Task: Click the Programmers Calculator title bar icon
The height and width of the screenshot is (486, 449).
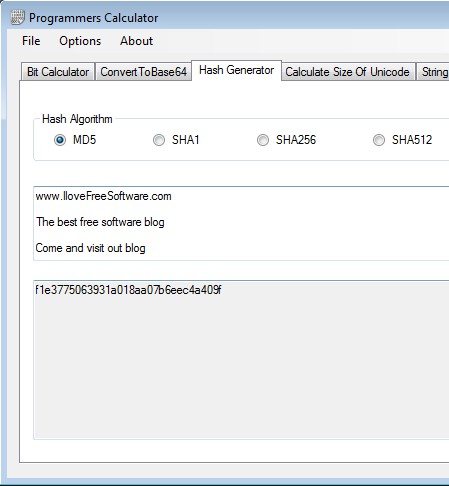Action: (17, 17)
